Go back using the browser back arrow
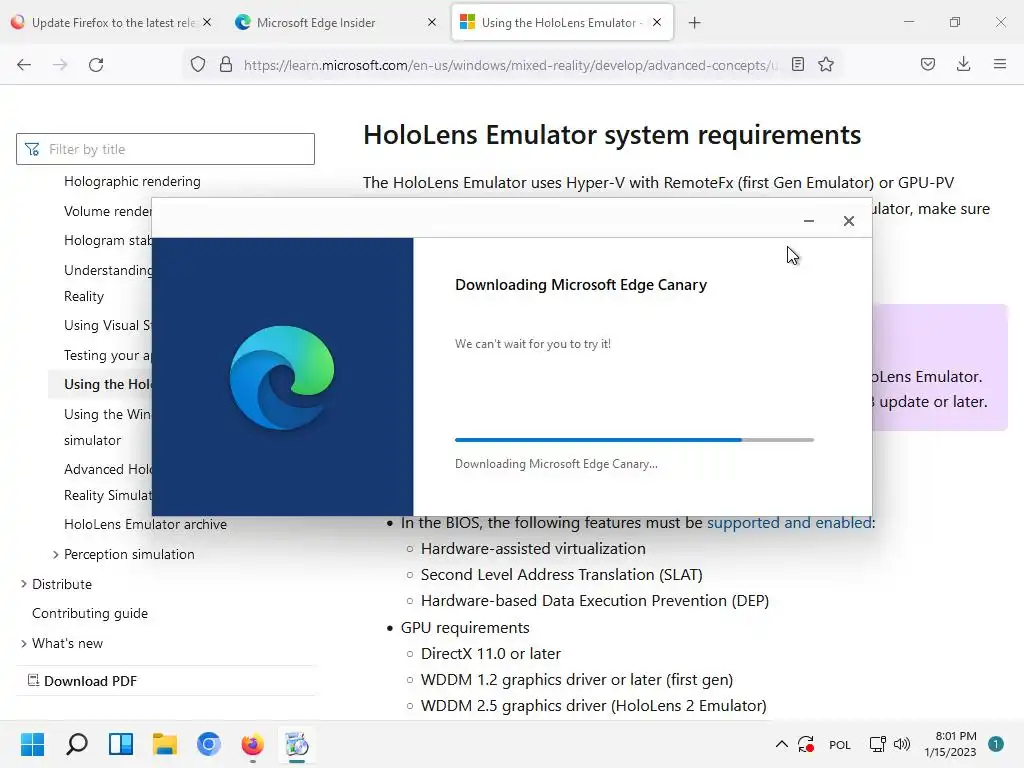The width and height of the screenshot is (1024, 768). pyautogui.click(x=24, y=65)
